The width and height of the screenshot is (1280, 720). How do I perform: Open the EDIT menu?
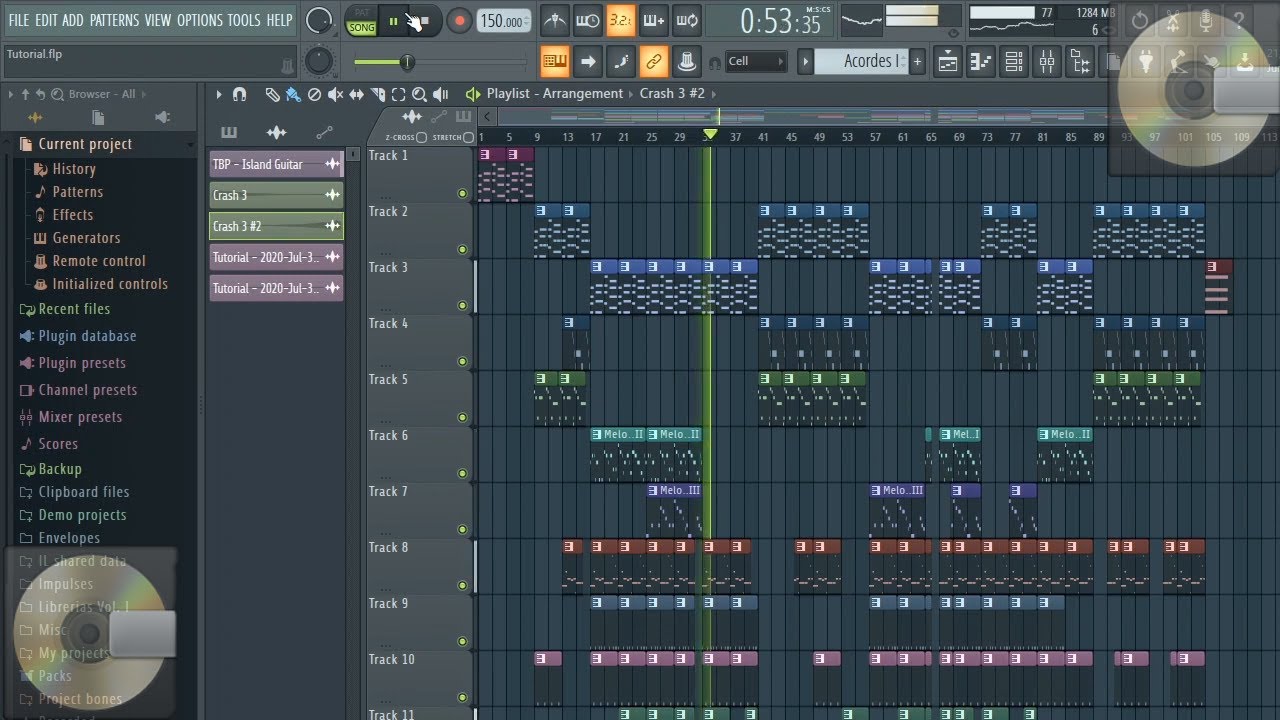[46, 20]
